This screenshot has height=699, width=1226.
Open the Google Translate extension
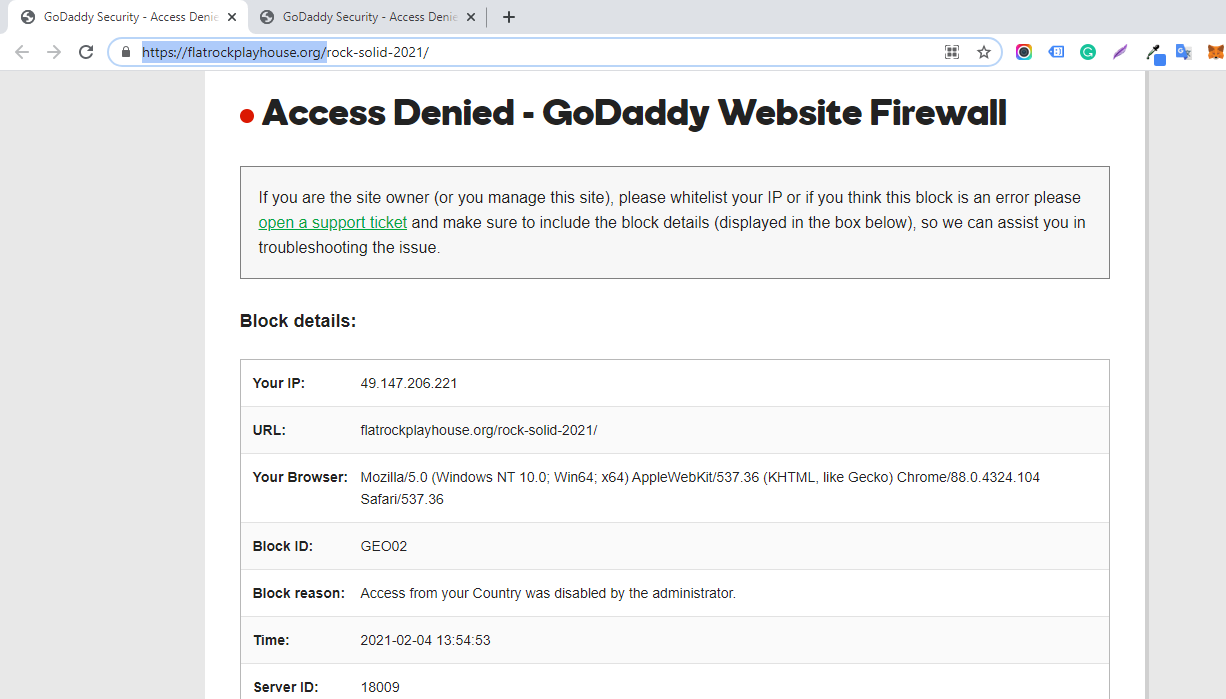[1183, 52]
